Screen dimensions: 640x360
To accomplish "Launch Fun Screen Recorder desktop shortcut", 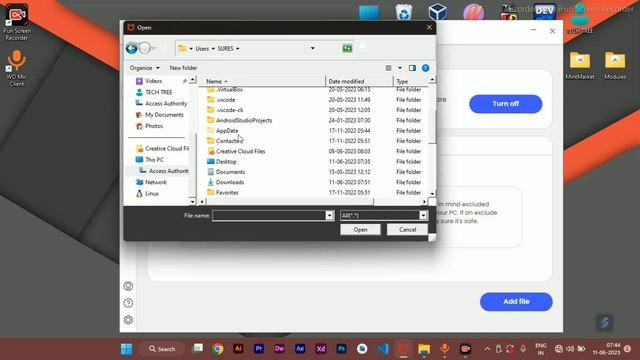I will click(x=17, y=23).
